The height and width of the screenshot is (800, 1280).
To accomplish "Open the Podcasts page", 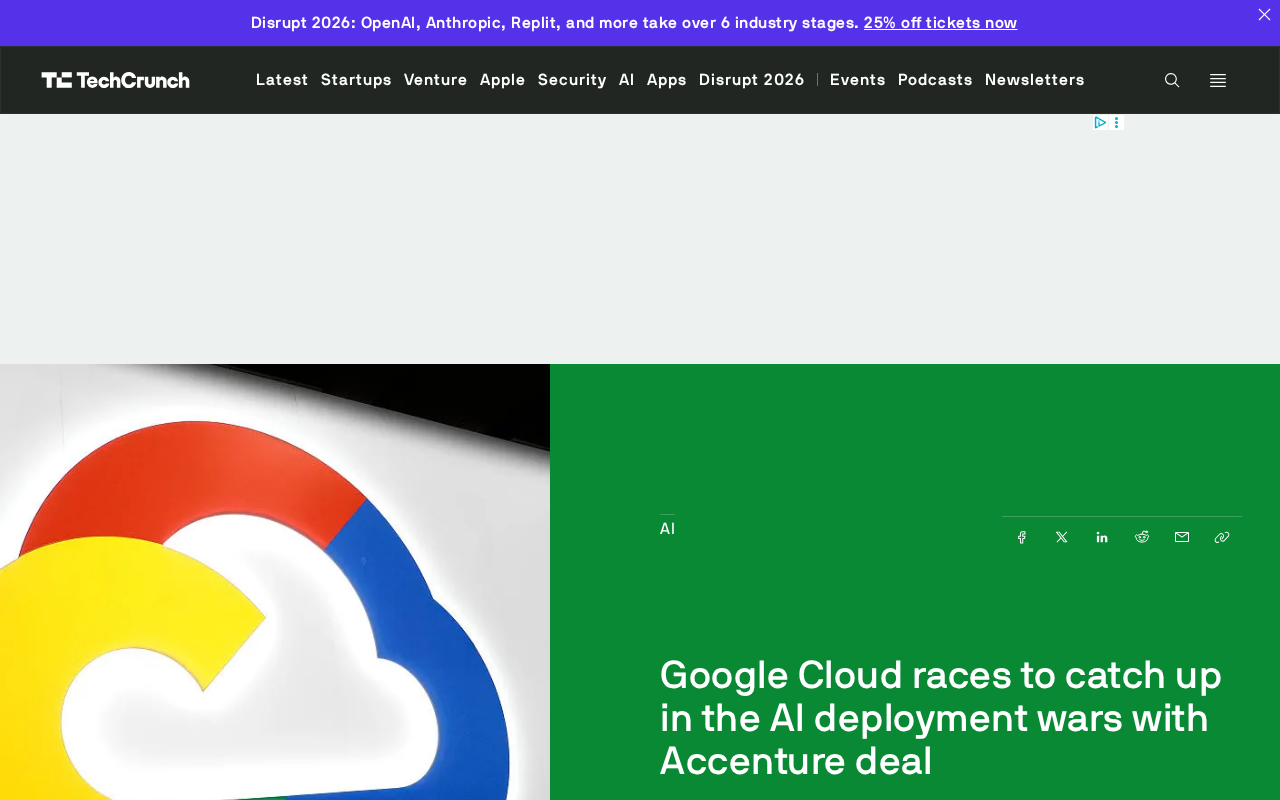I will (935, 80).
